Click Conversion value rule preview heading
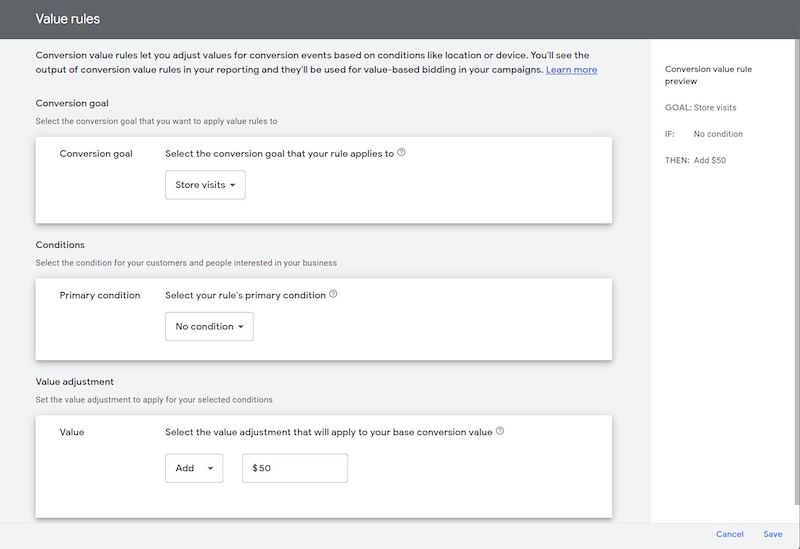Screen dimensions: 800x549 pyautogui.click(x=708, y=75)
